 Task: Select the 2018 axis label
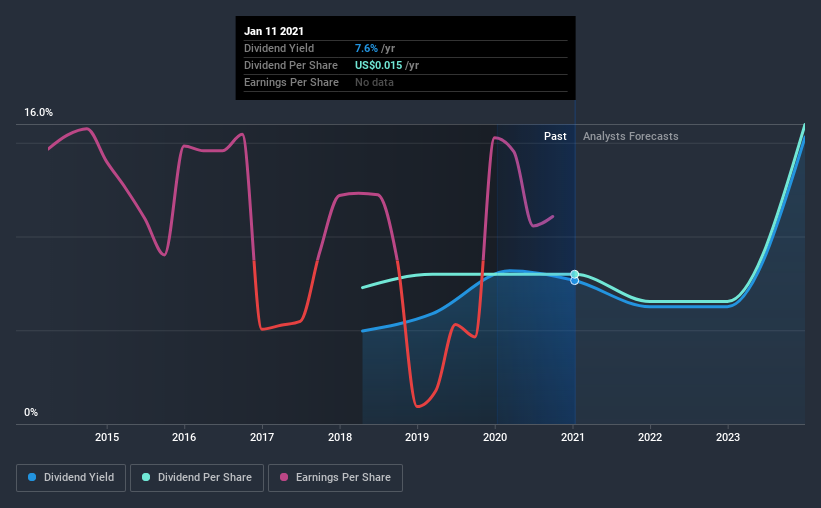click(x=340, y=437)
